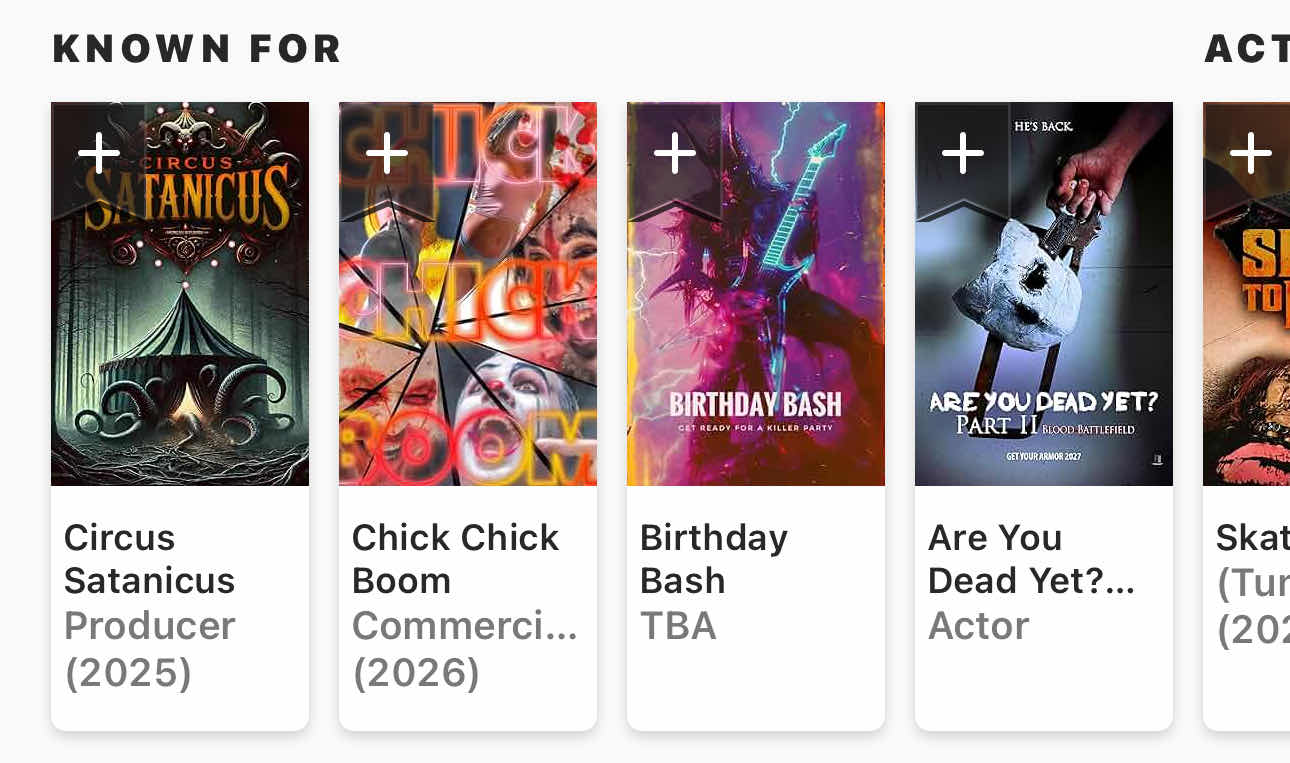Open the Circus Satanicus poster
Screen dimensions: 1290x763
[x=180, y=330]
